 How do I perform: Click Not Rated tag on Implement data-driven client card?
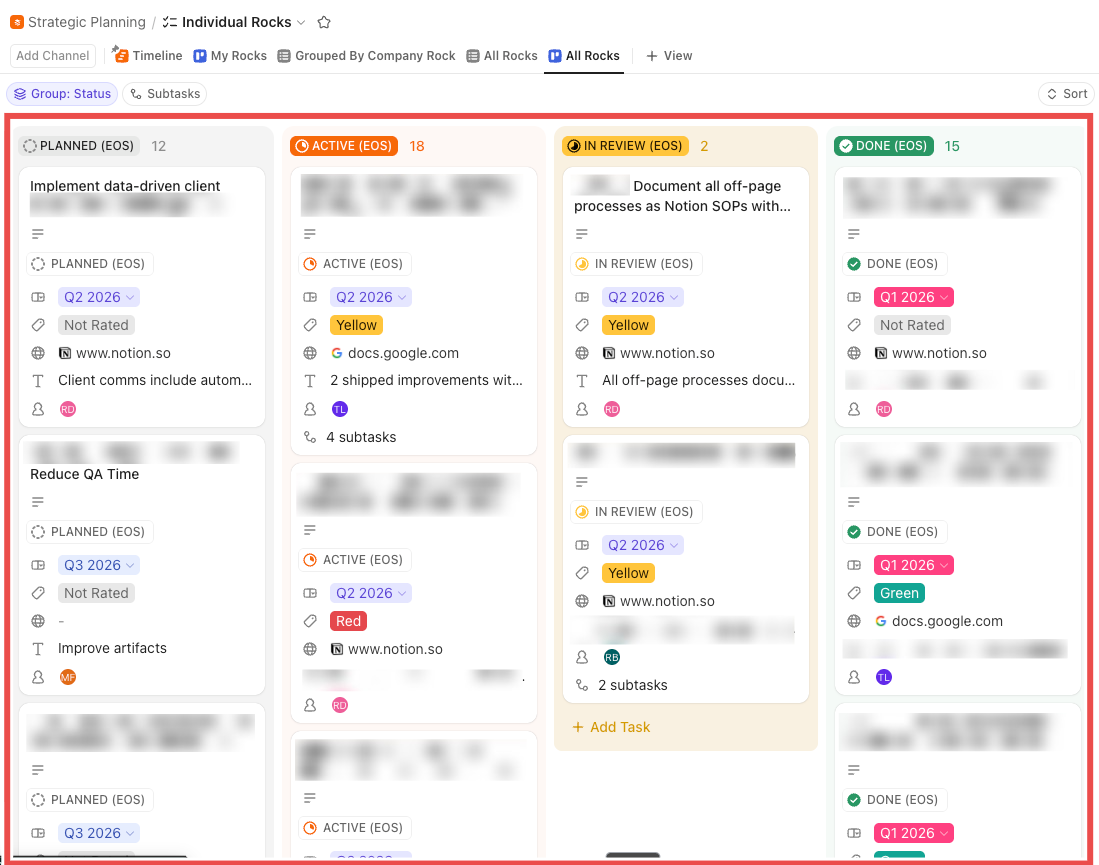97,325
